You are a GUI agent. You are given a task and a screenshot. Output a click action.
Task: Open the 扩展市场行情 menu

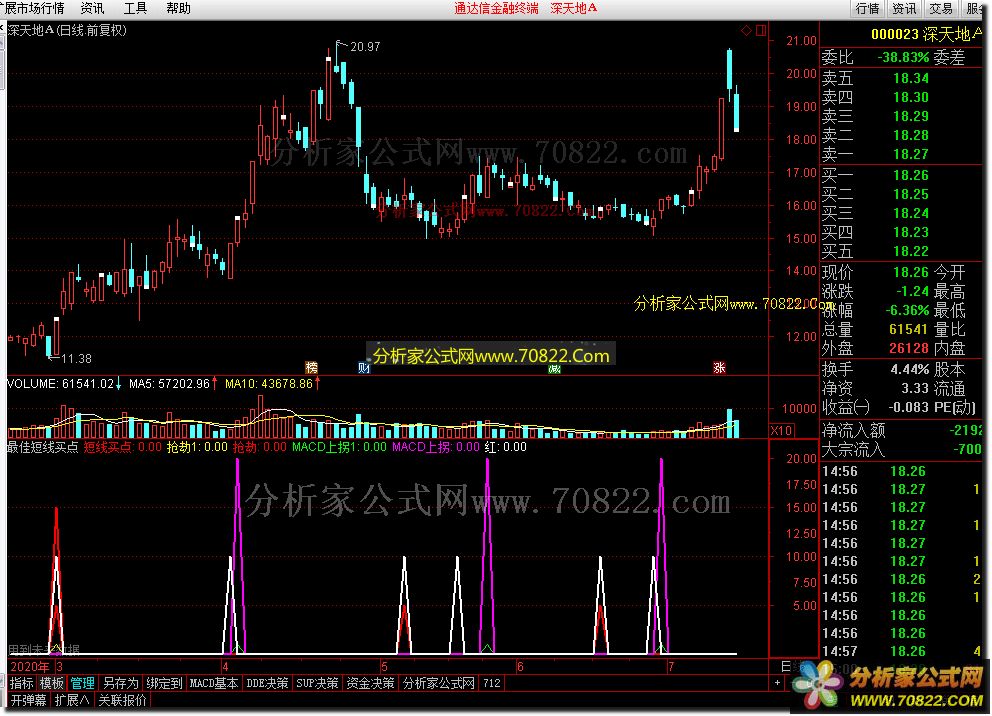click(33, 8)
